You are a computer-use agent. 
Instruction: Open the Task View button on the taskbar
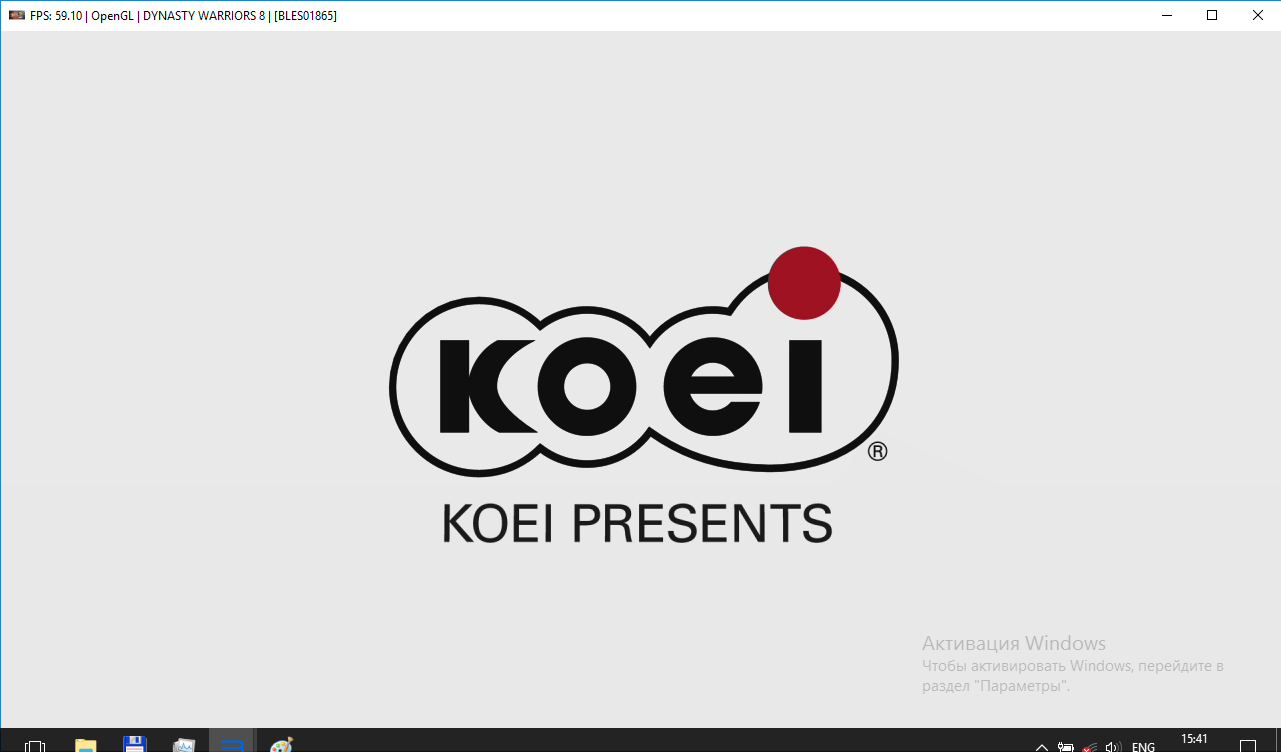(x=35, y=745)
